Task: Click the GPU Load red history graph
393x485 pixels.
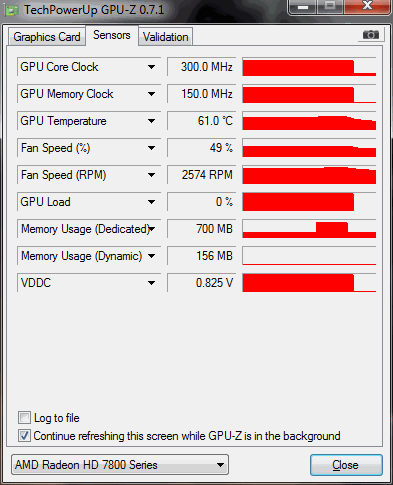Action: tap(309, 202)
